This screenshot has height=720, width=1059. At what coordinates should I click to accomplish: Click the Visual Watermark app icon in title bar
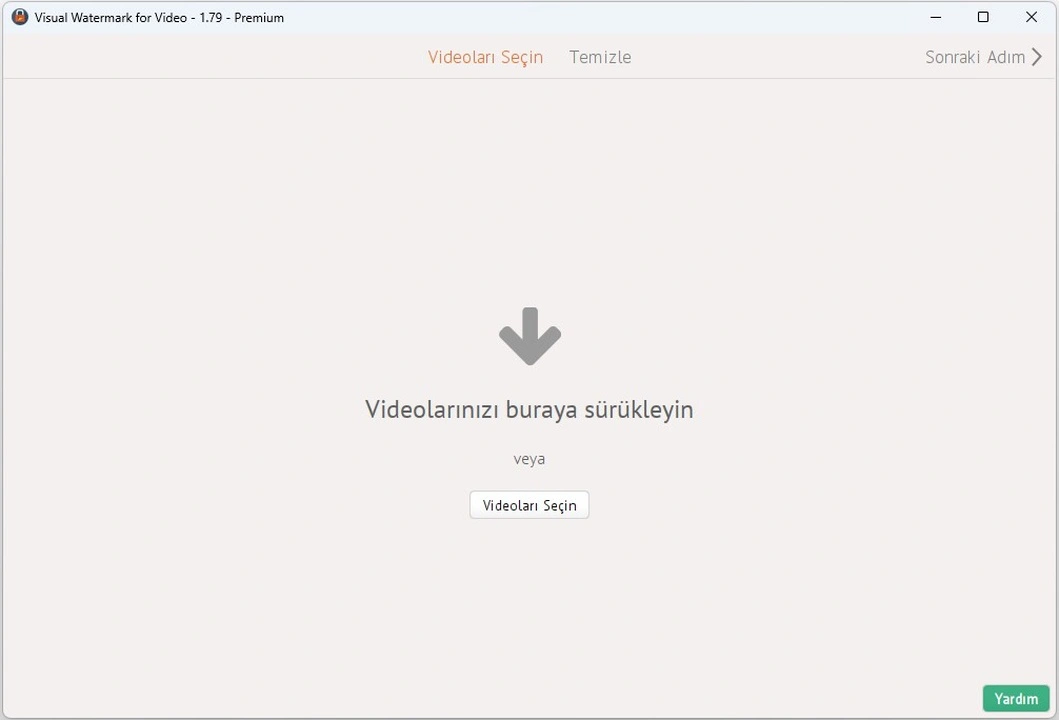20,17
